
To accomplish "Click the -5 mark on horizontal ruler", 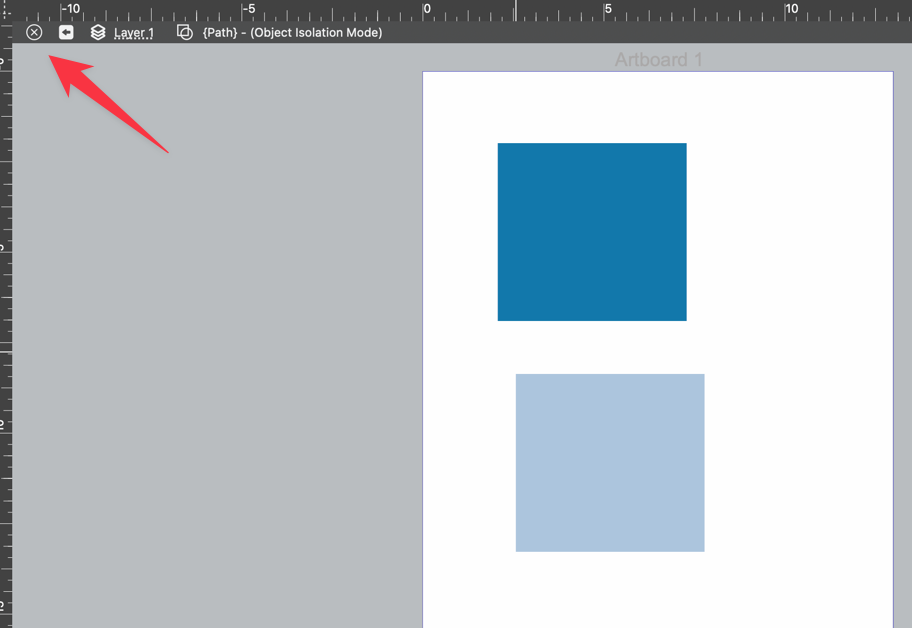I will [x=249, y=10].
